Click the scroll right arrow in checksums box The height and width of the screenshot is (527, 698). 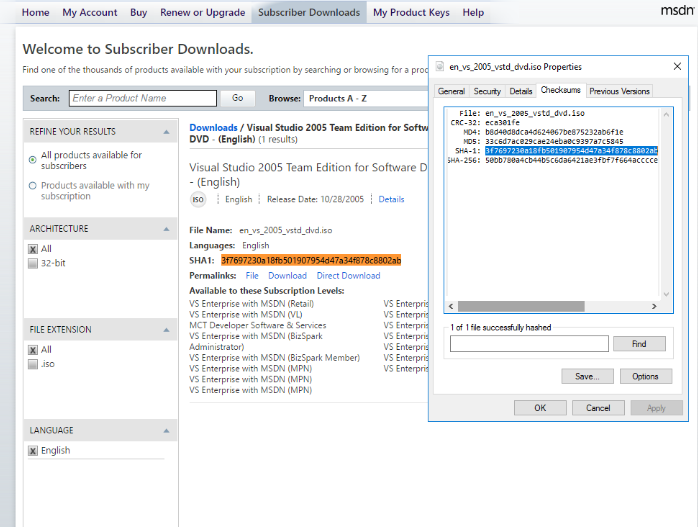click(x=654, y=306)
